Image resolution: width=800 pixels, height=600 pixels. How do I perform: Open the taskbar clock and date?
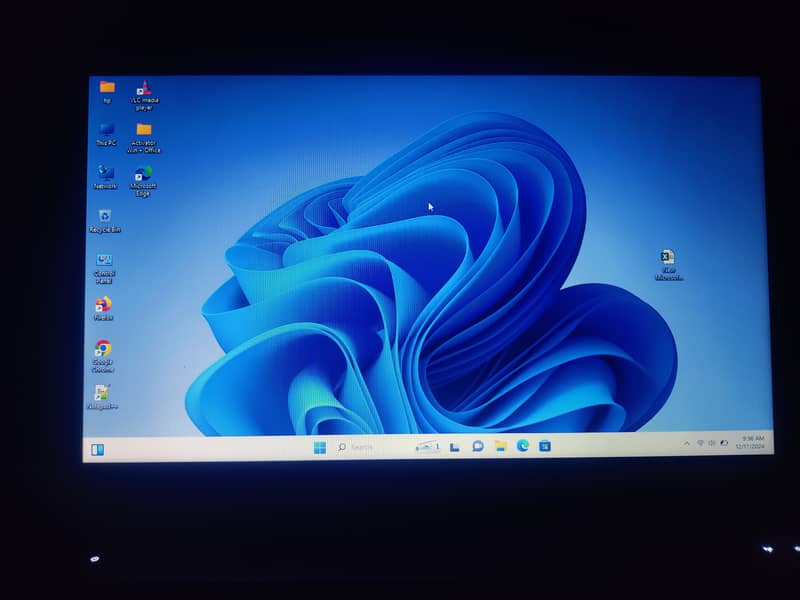tap(753, 442)
